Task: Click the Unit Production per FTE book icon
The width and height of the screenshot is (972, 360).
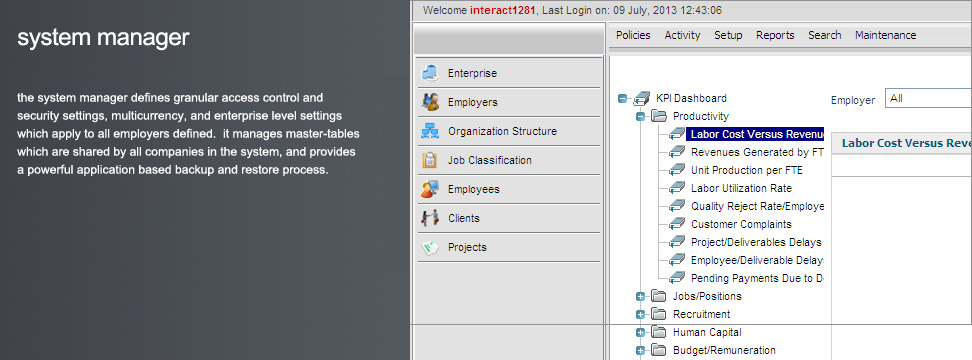Action: pyautogui.click(x=677, y=170)
